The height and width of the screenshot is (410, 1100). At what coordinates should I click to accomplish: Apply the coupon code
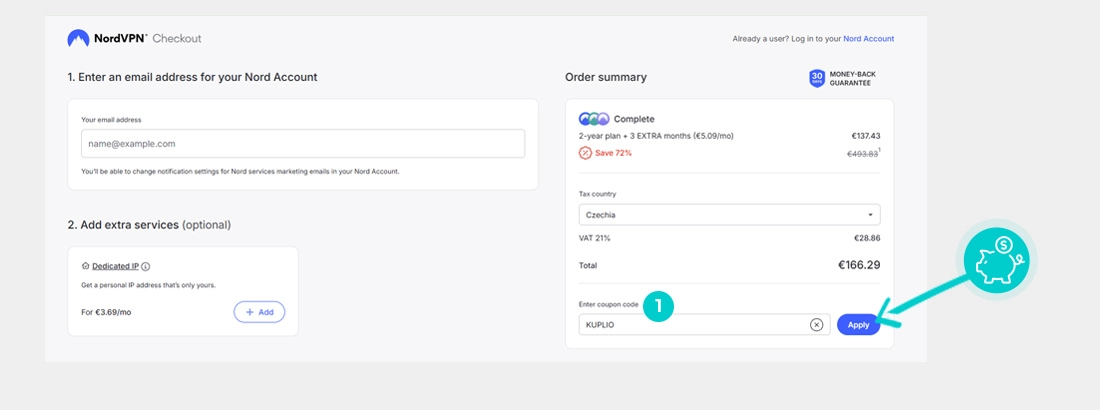tap(859, 325)
